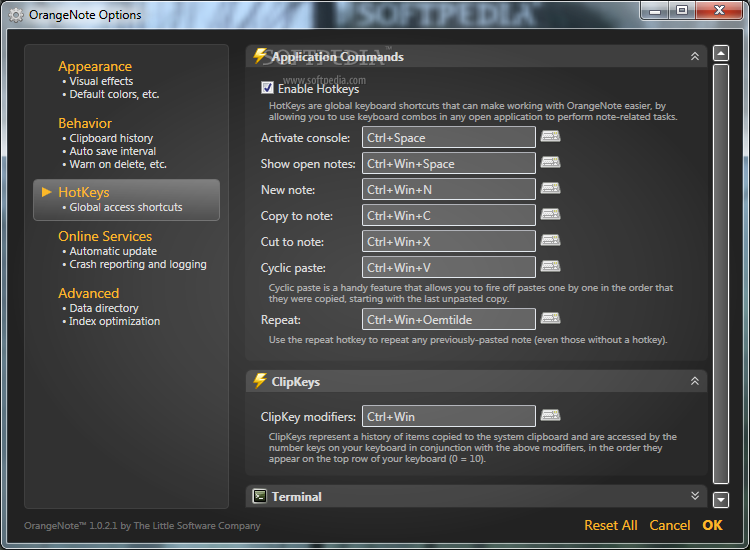Click 'Automatic update' under Online Services

click(113, 251)
